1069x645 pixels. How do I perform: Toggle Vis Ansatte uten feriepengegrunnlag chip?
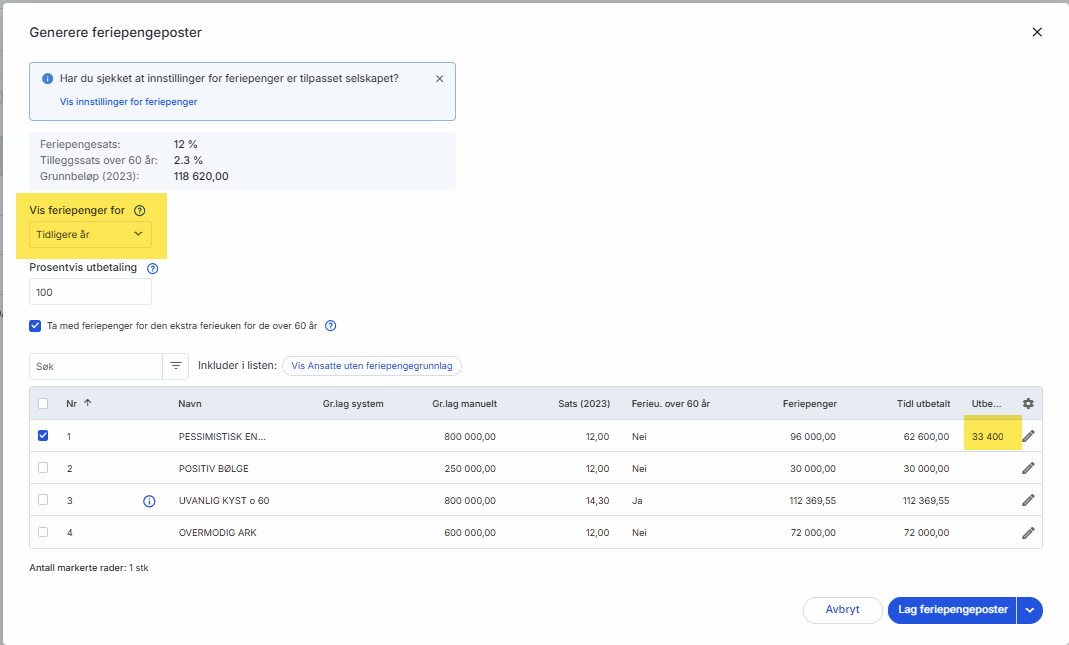(371, 366)
